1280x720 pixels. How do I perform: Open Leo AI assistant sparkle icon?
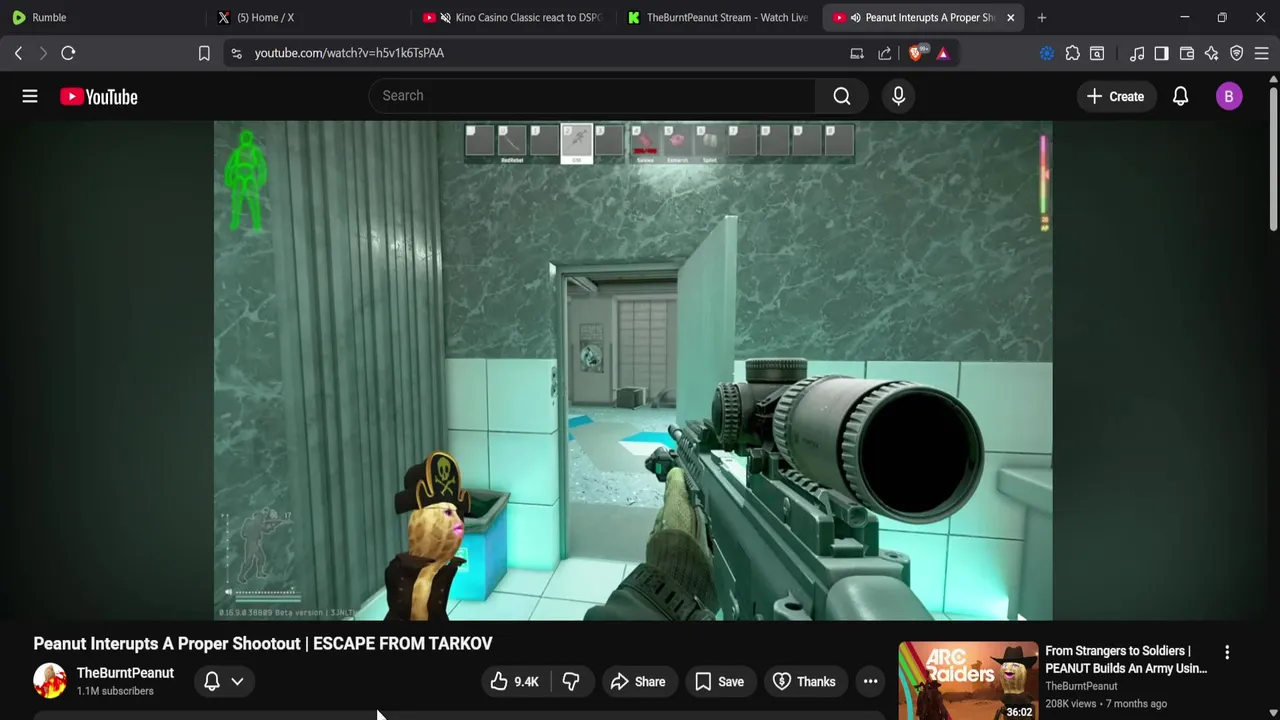tap(1212, 53)
